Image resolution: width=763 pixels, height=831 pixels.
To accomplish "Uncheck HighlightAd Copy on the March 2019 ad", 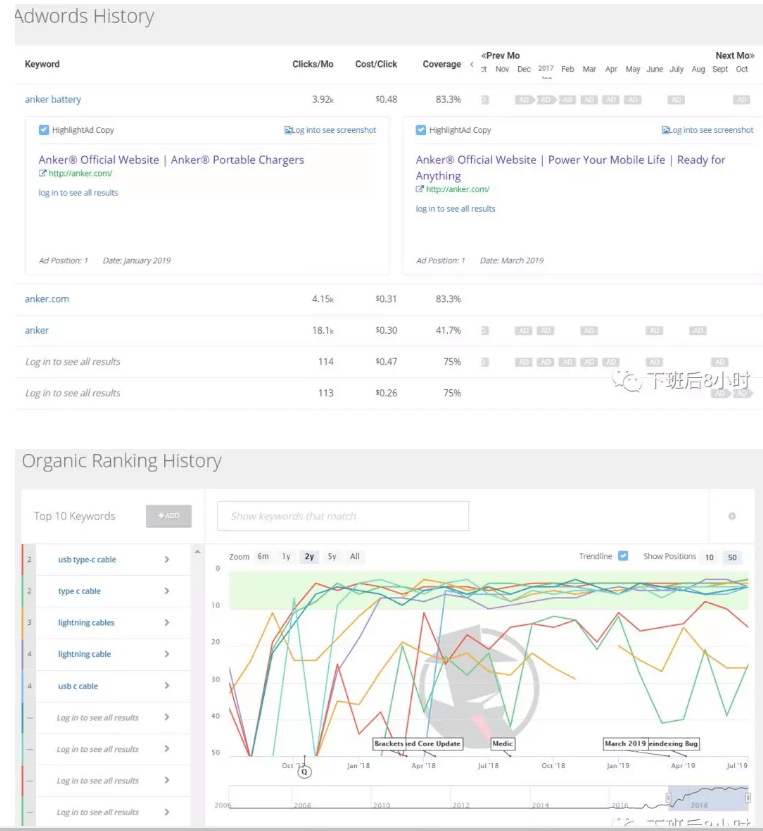I will pyautogui.click(x=421, y=130).
